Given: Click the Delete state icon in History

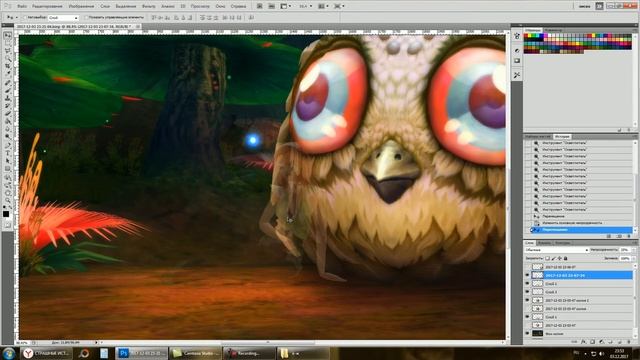Looking at the screenshot, I should 629,236.
